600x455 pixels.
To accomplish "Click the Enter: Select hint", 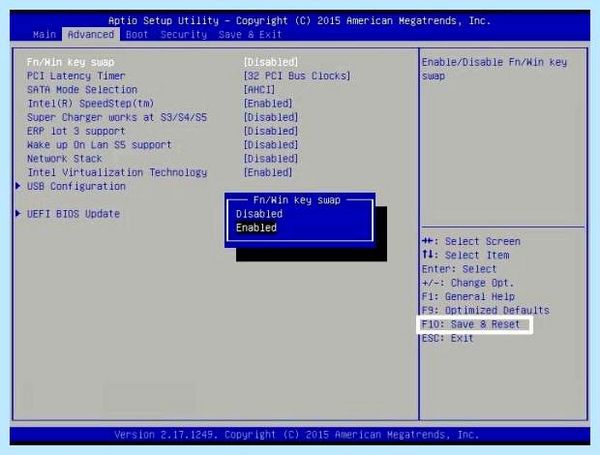I will tap(459, 269).
